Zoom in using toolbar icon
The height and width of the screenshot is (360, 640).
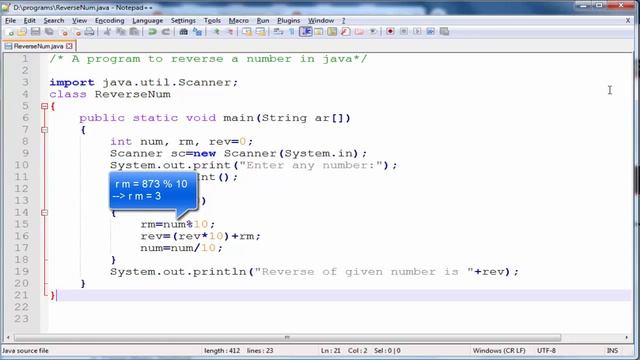point(216,32)
